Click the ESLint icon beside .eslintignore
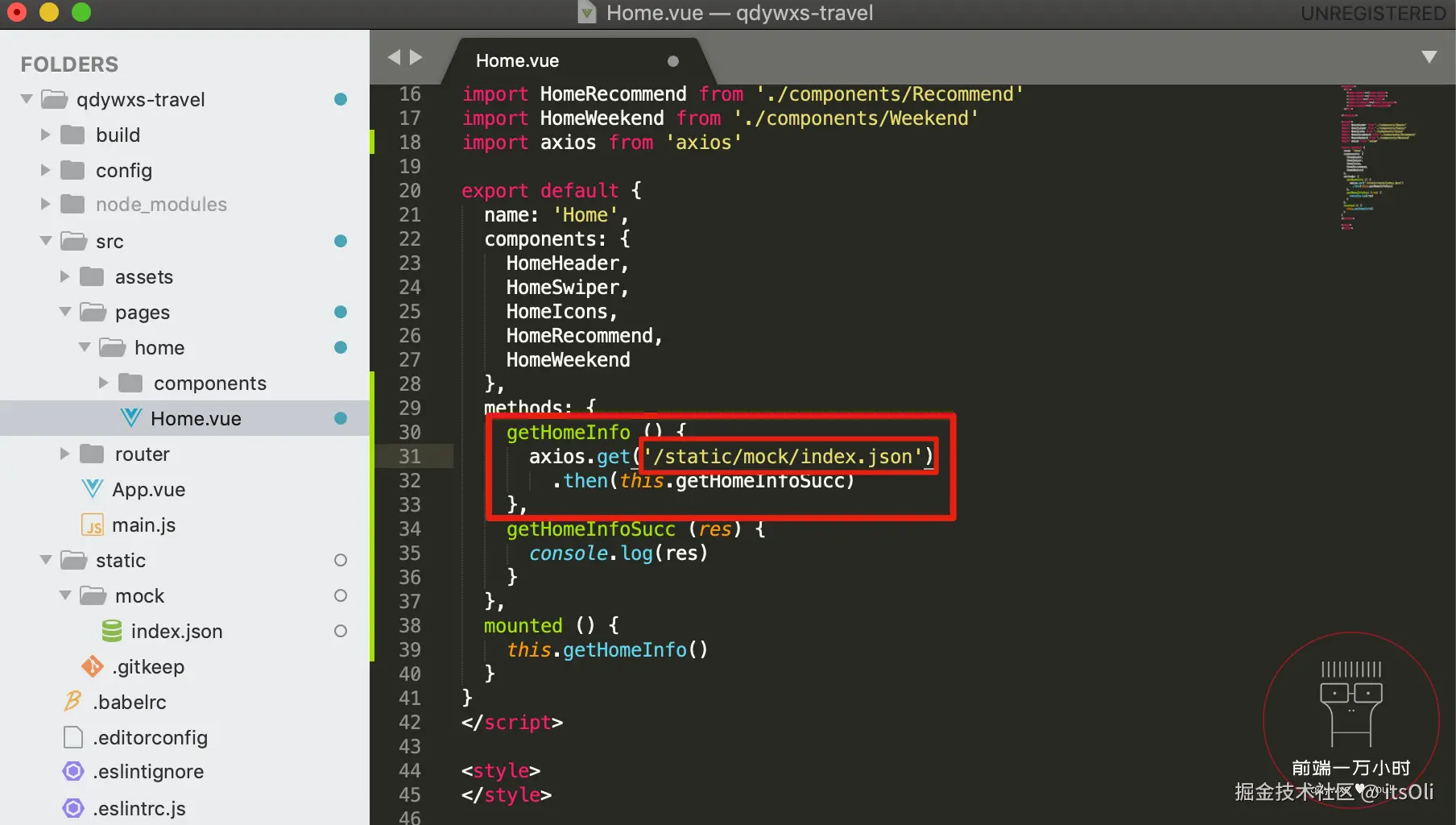Viewport: 1456px width, 825px height. coord(73,771)
